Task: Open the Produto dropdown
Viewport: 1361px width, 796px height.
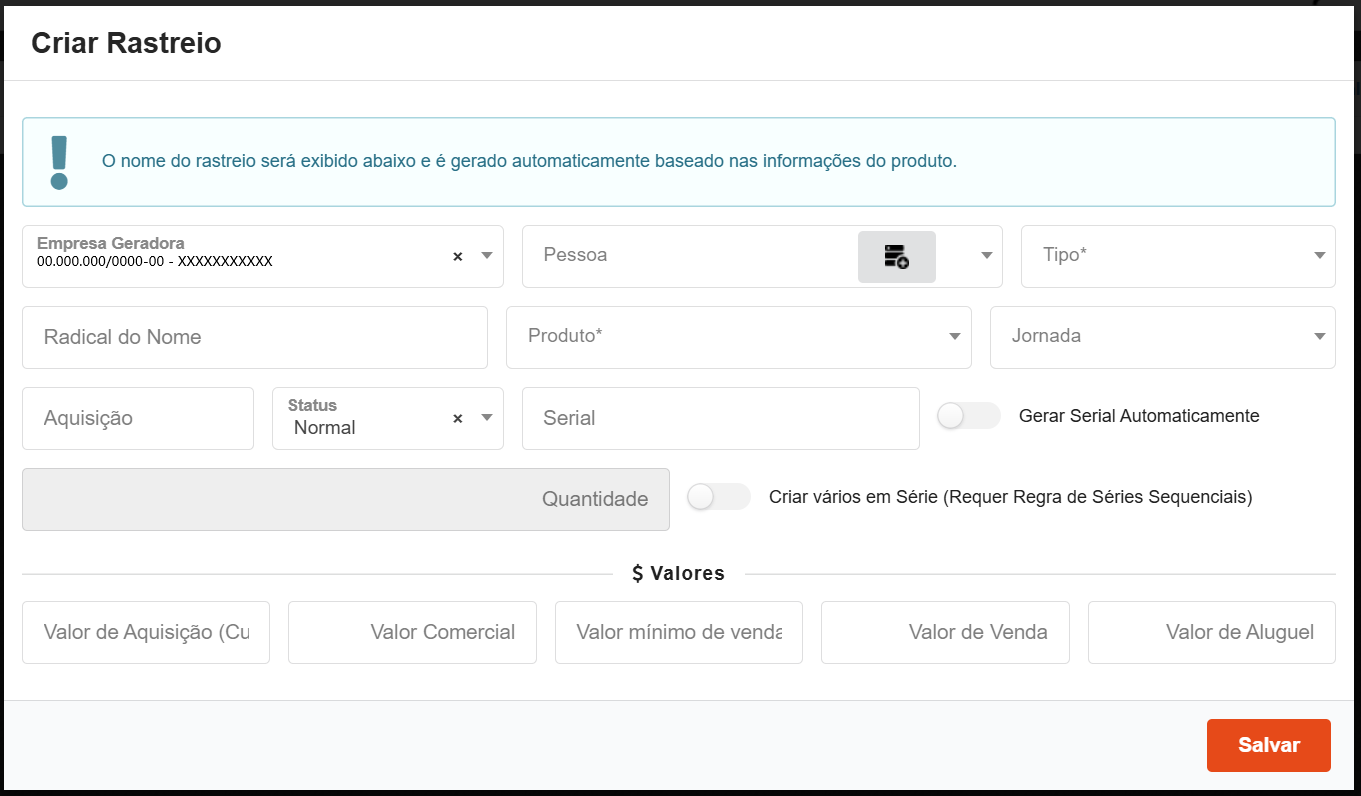Action: 953,337
